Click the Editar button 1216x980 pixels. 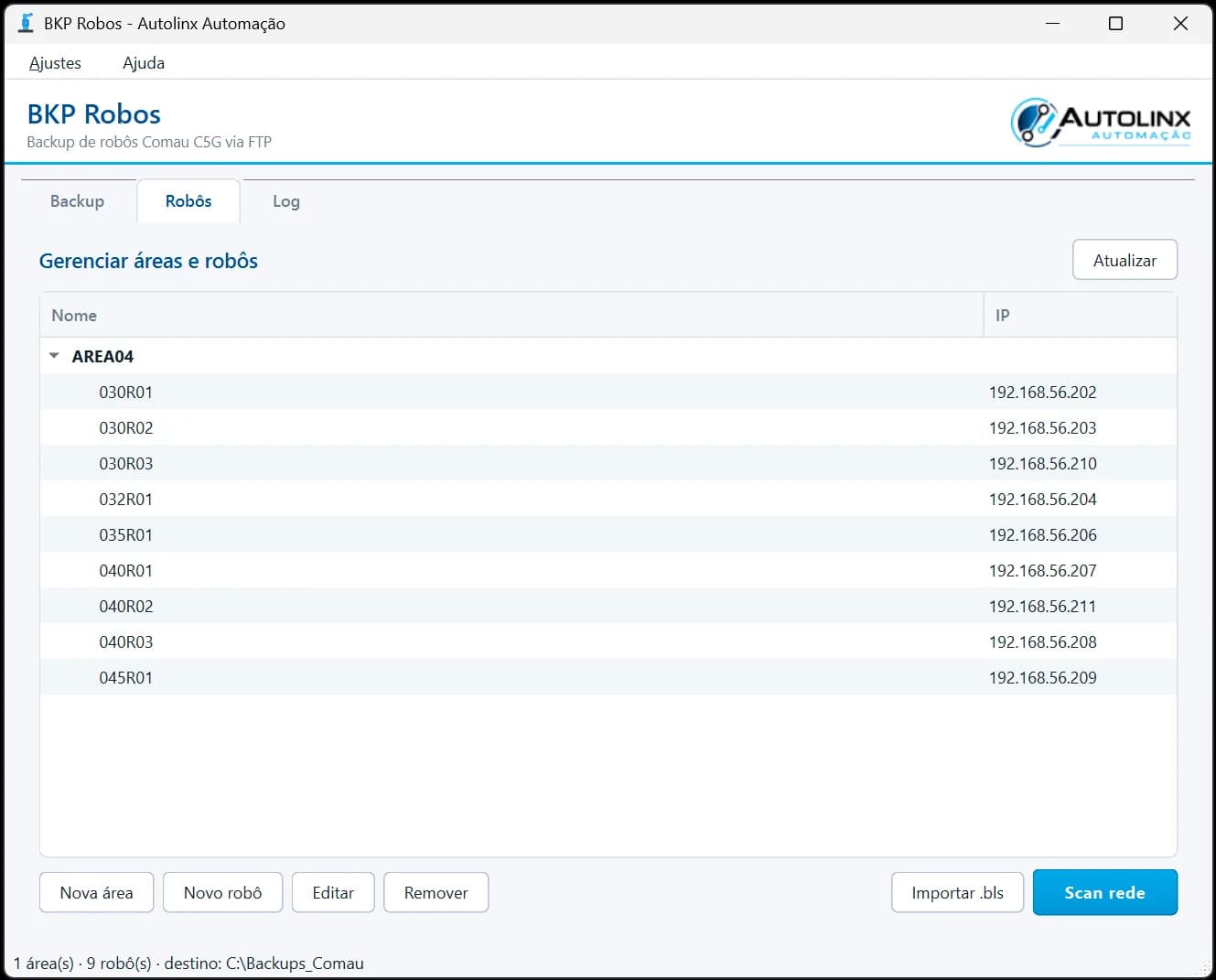(x=333, y=892)
